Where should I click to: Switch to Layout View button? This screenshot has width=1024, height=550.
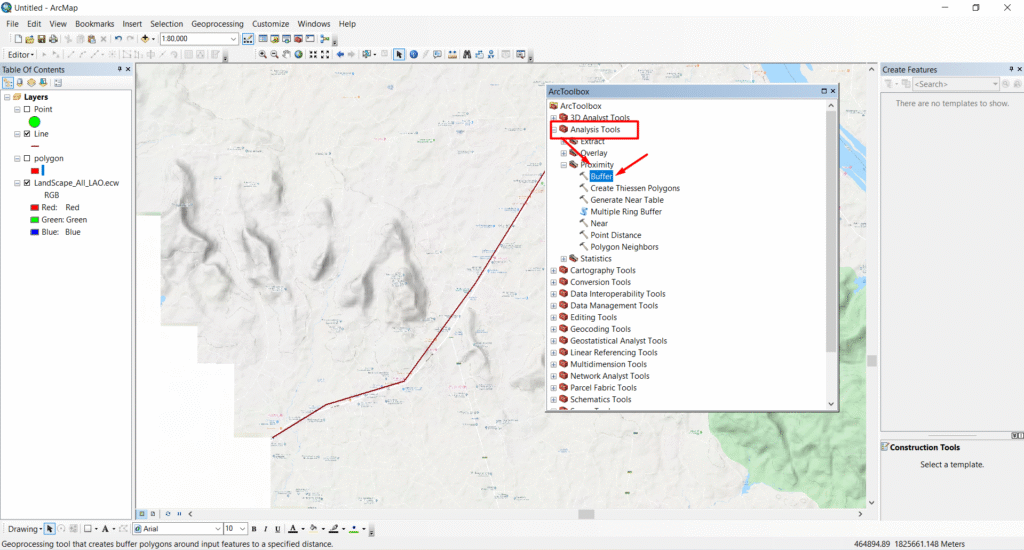point(153,514)
